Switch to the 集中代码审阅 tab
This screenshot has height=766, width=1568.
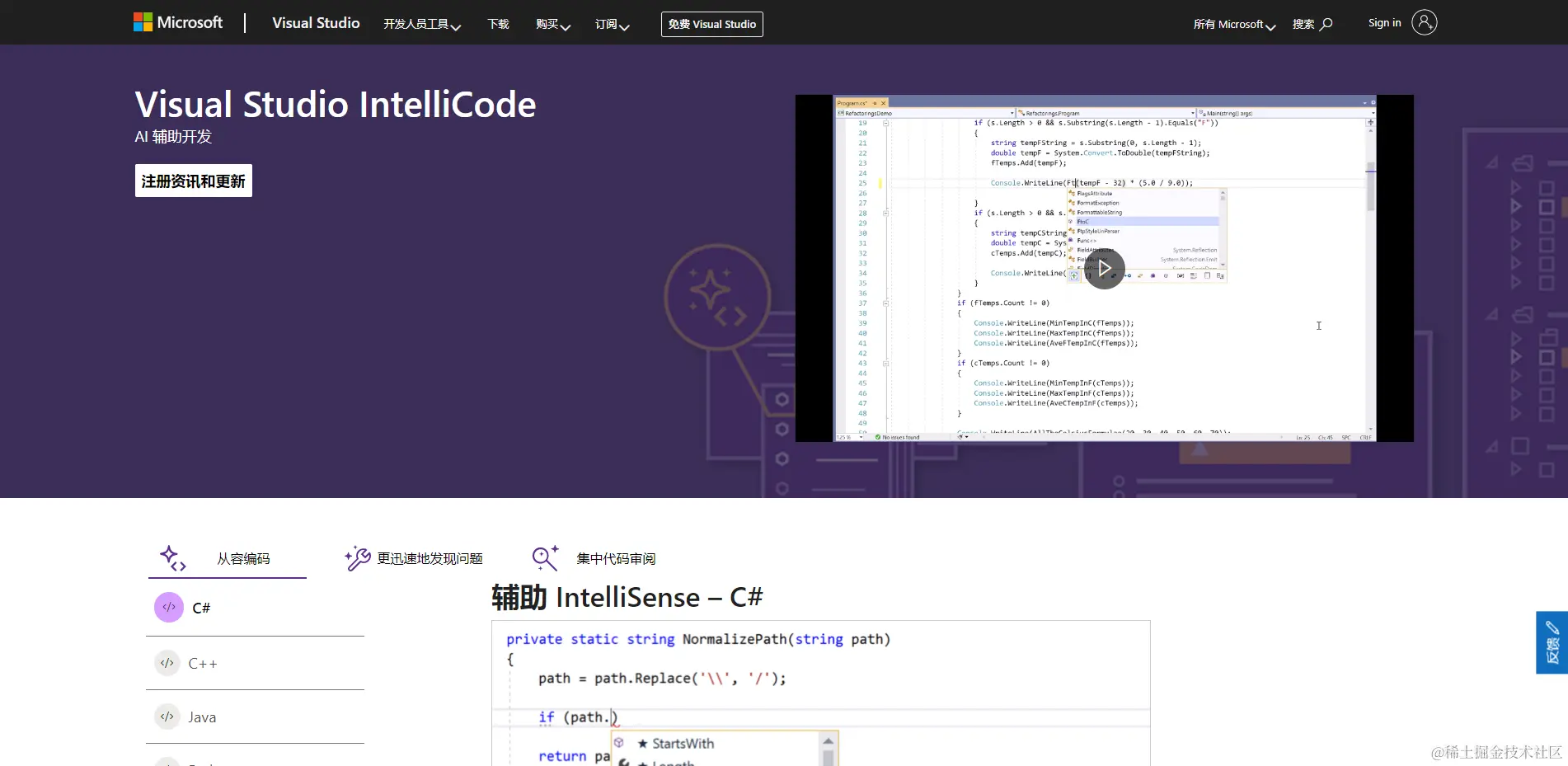[x=594, y=558]
